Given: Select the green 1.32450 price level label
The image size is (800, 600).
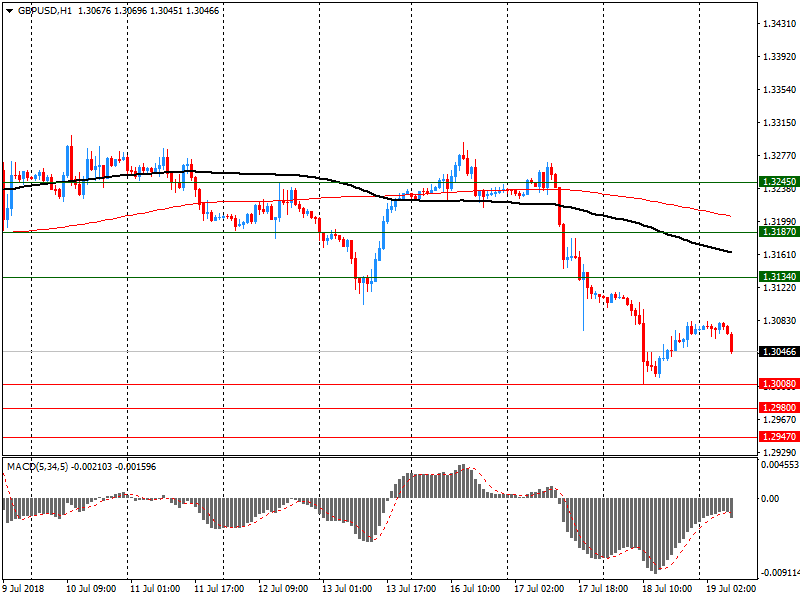Looking at the screenshot, I should (x=777, y=183).
